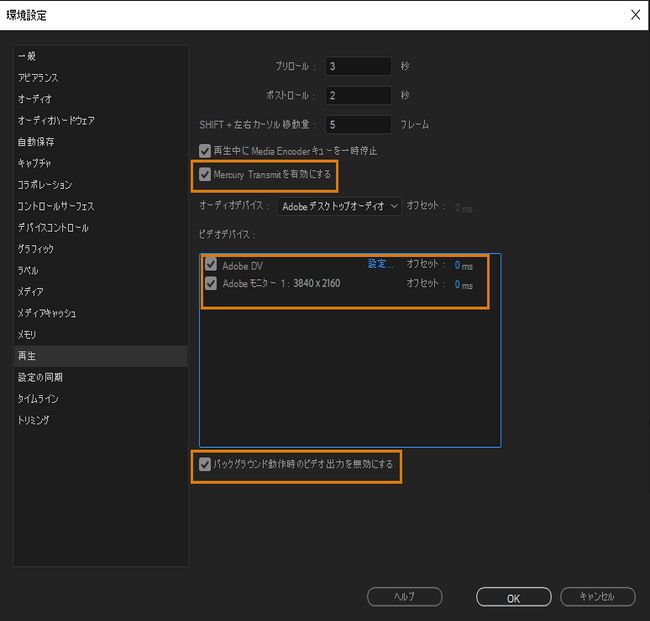The width and height of the screenshot is (650, 621).
Task: Close the 環境設定 dialog
Action: [x=635, y=15]
